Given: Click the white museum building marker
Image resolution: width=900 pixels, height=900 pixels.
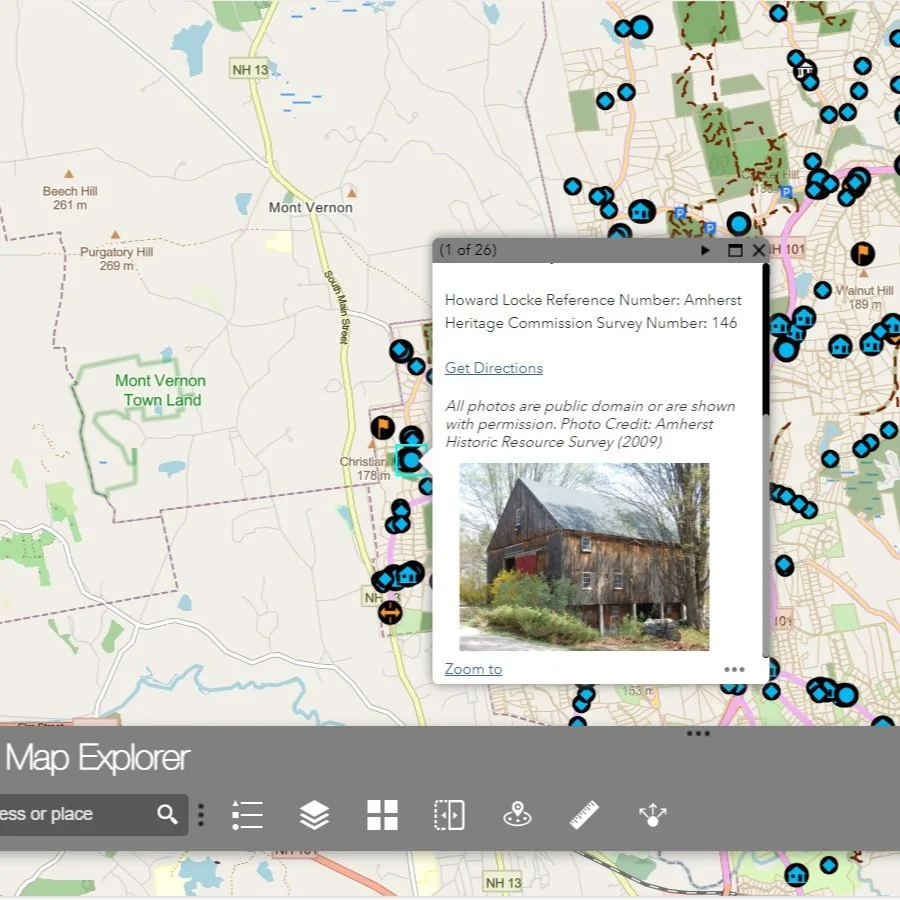Looking at the screenshot, I should [804, 70].
